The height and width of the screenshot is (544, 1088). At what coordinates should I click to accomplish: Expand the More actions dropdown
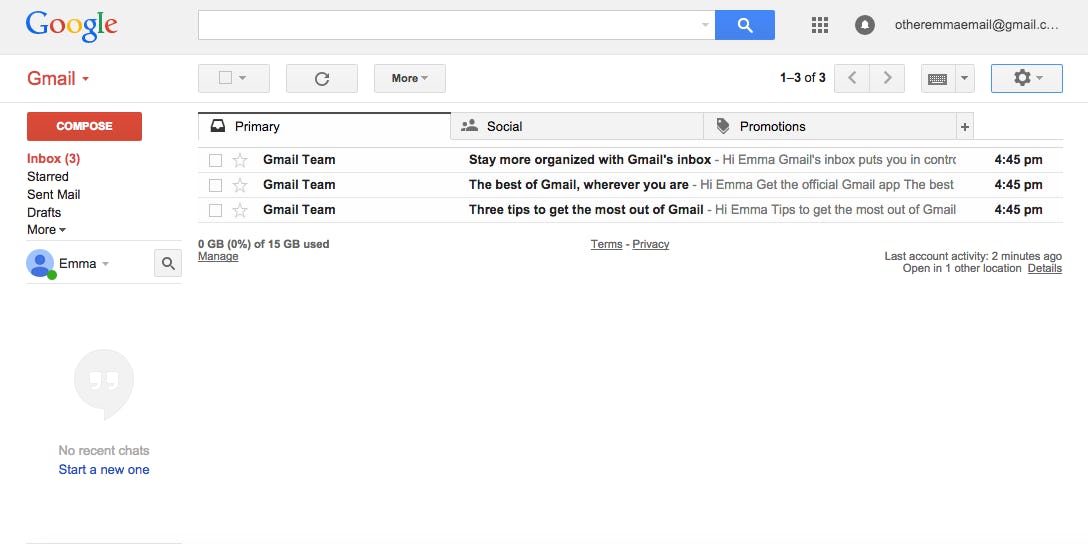(x=409, y=79)
